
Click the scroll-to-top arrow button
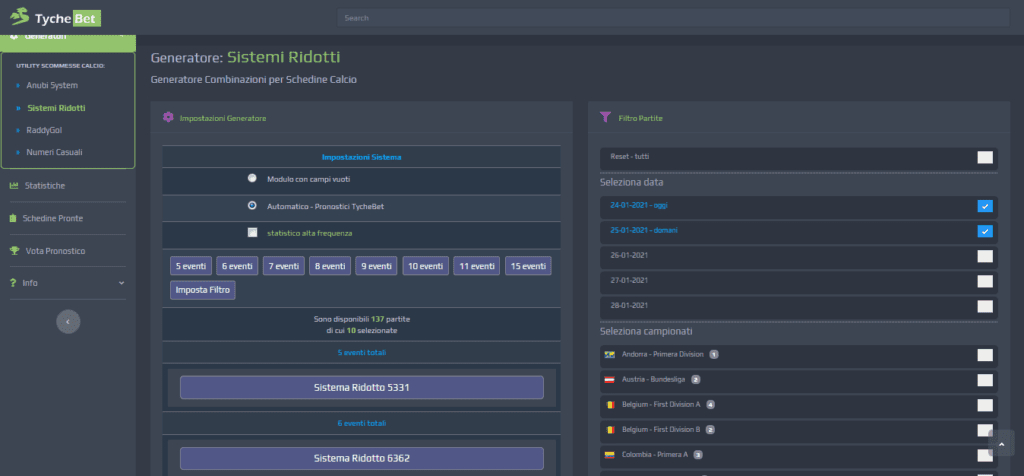pyautogui.click(x=1001, y=443)
